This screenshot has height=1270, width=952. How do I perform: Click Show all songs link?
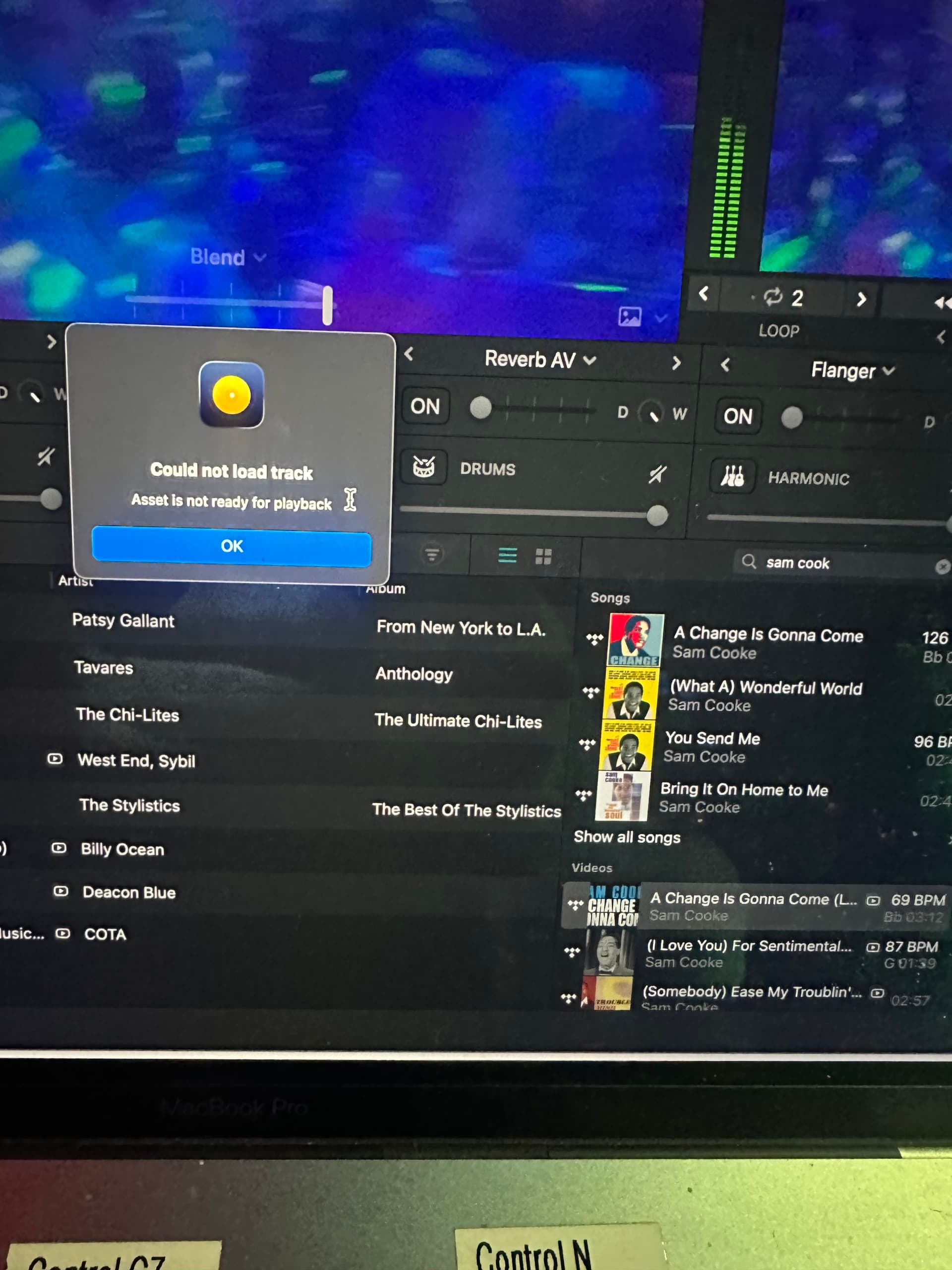pos(627,837)
